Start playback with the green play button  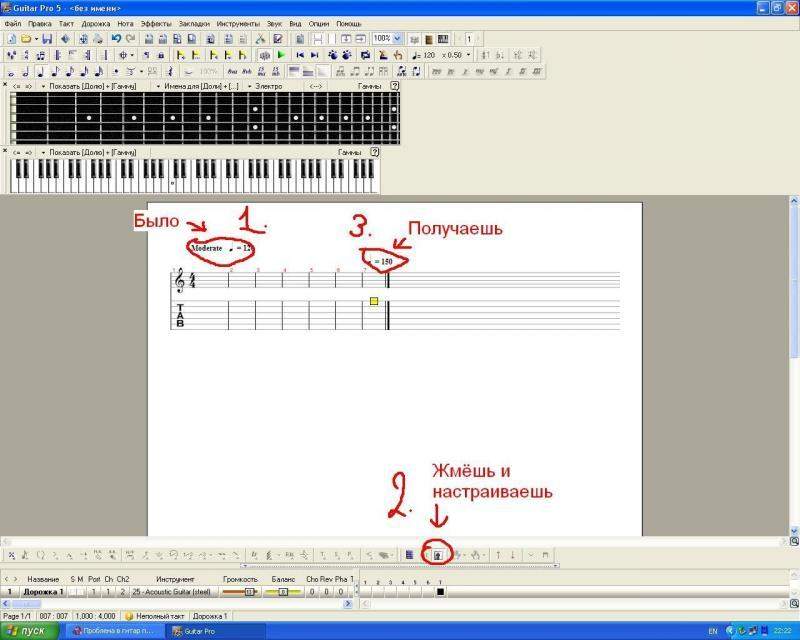coord(281,55)
